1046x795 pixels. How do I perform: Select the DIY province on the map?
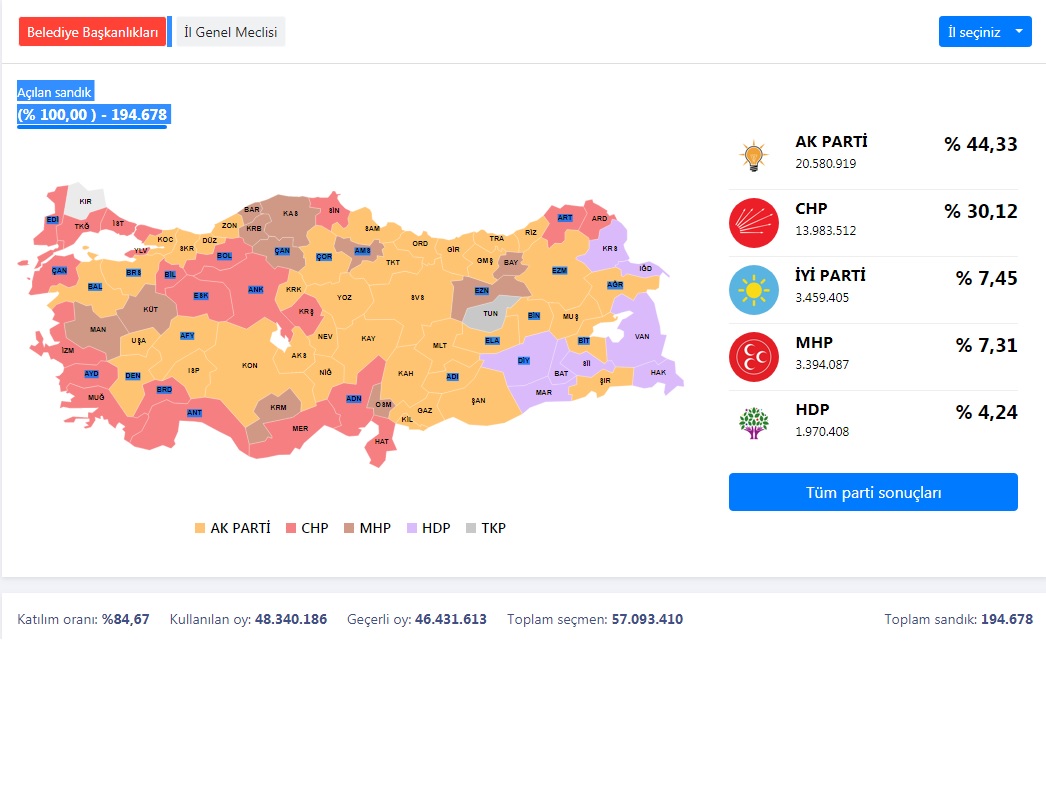(x=524, y=361)
